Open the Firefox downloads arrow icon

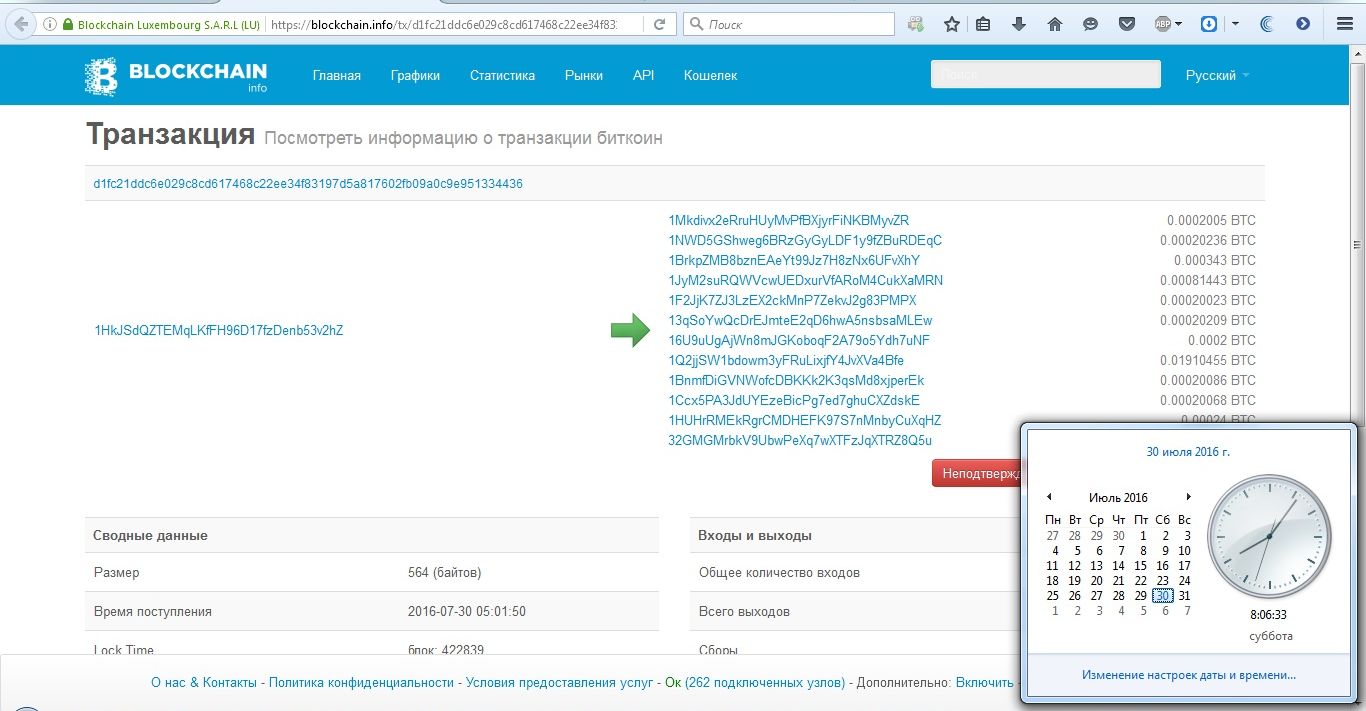(1019, 24)
